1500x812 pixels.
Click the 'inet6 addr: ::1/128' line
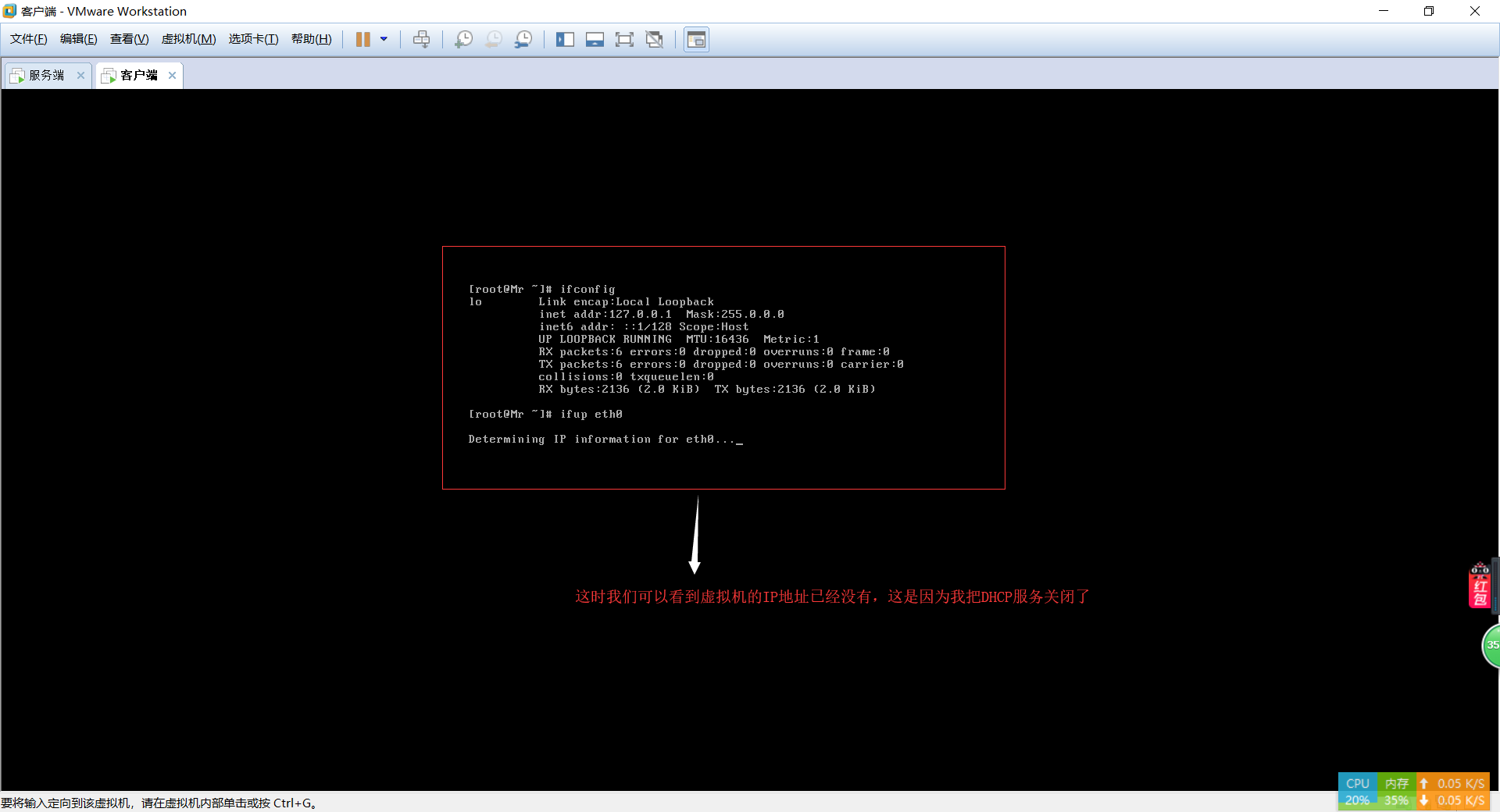click(x=644, y=327)
